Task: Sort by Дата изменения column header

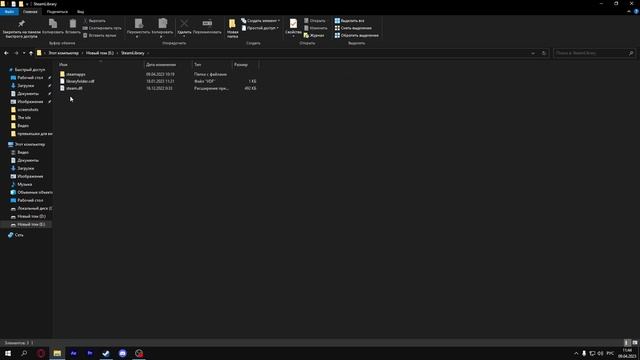Action: click(x=168, y=64)
